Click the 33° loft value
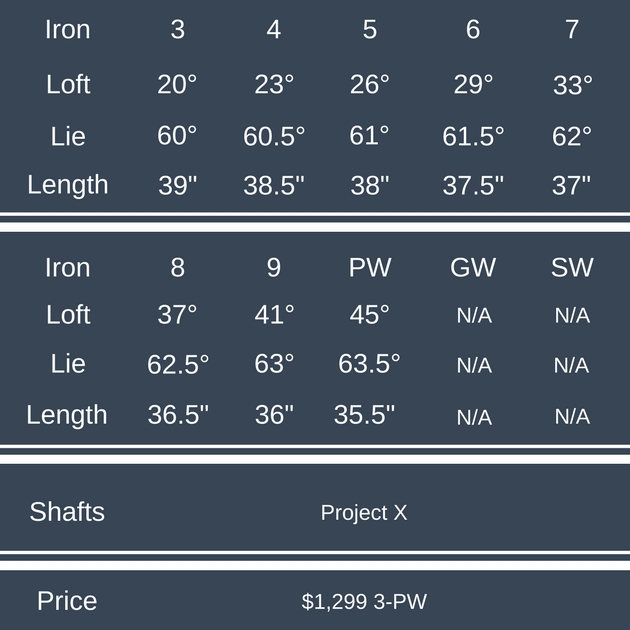 click(573, 86)
